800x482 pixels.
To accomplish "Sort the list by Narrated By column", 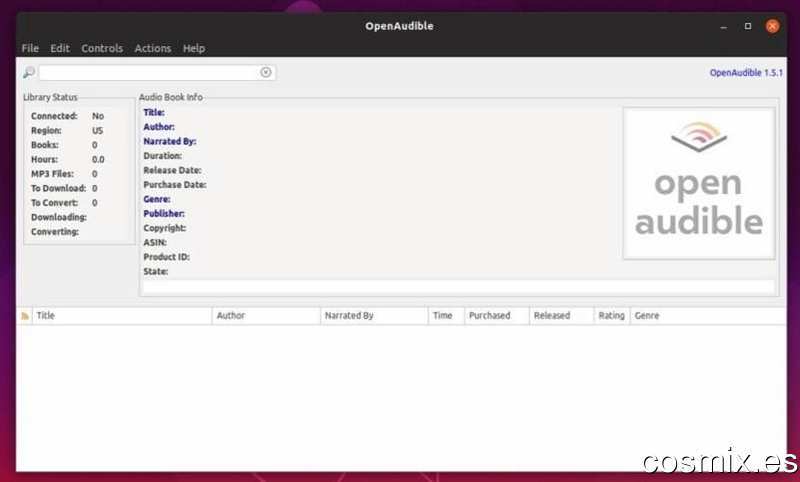I will (374, 316).
